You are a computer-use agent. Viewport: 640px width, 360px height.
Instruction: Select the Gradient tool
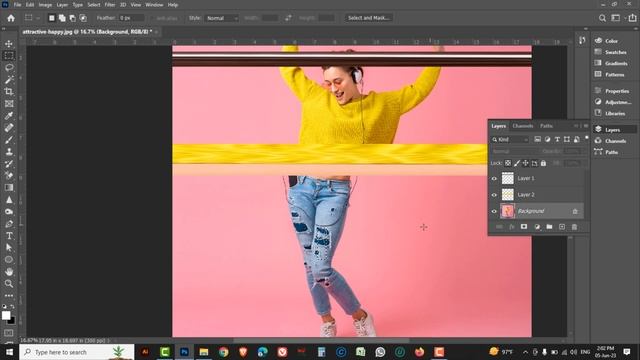pos(9,188)
